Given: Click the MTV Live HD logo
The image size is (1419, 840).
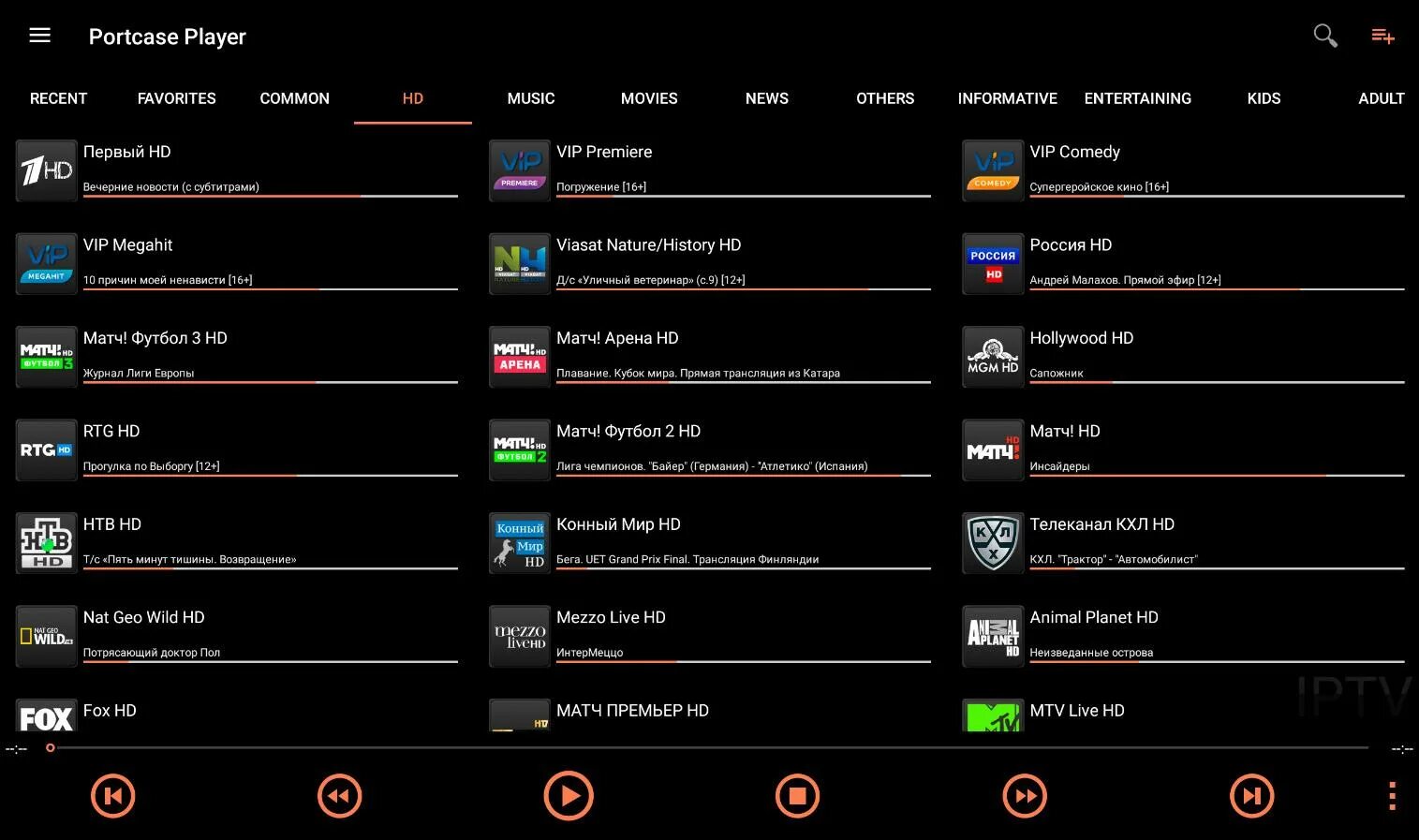Looking at the screenshot, I should click(x=993, y=715).
